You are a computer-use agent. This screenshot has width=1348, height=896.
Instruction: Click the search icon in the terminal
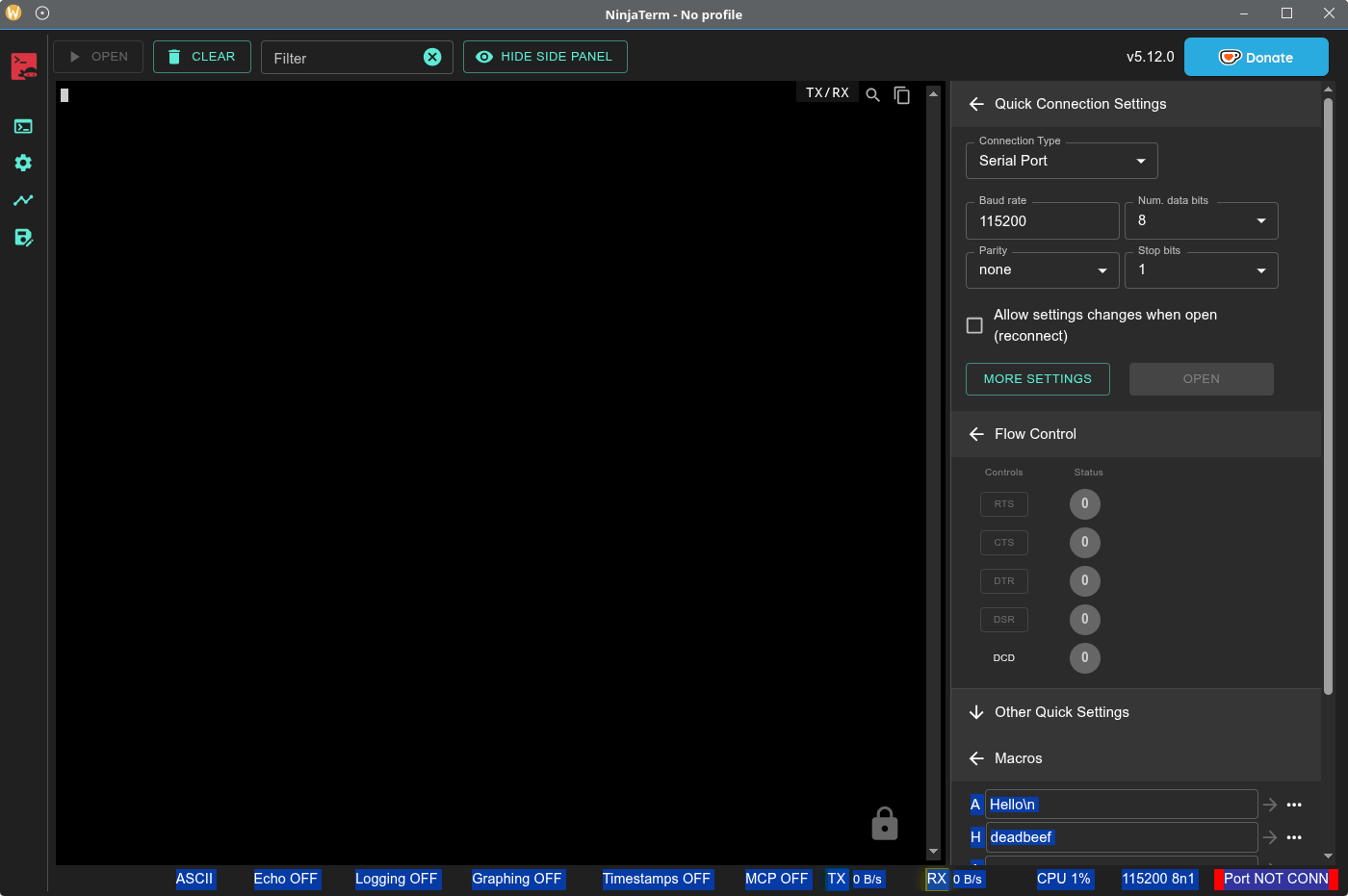click(x=873, y=94)
